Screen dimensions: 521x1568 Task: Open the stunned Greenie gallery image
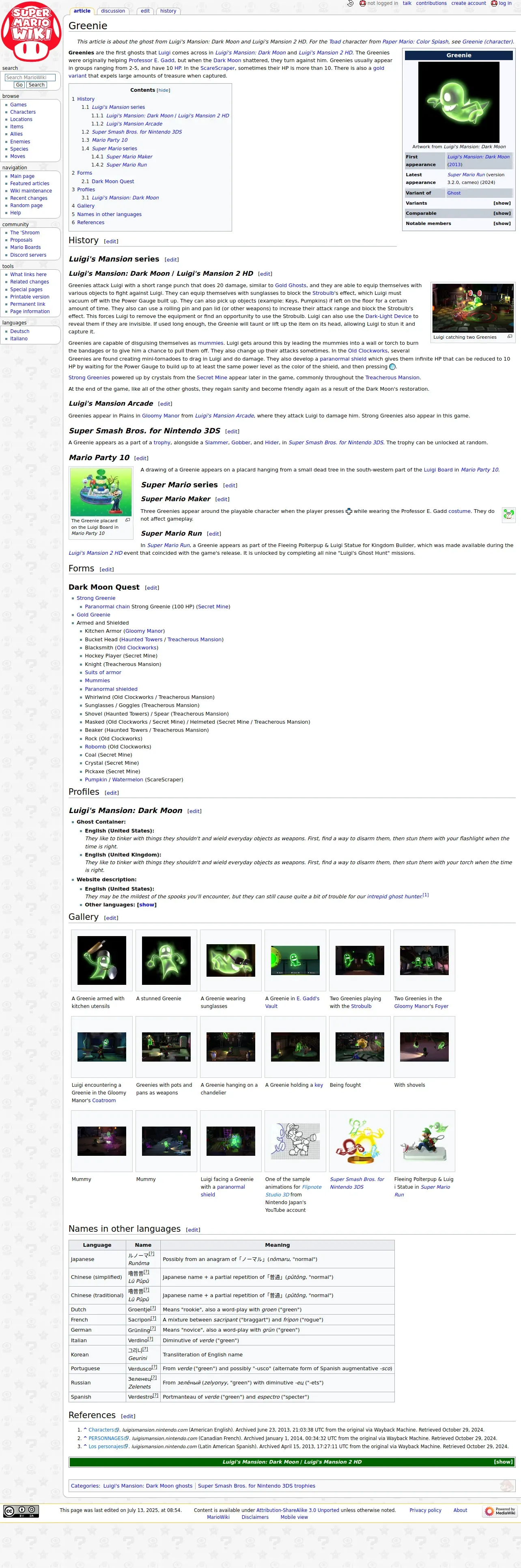166,960
